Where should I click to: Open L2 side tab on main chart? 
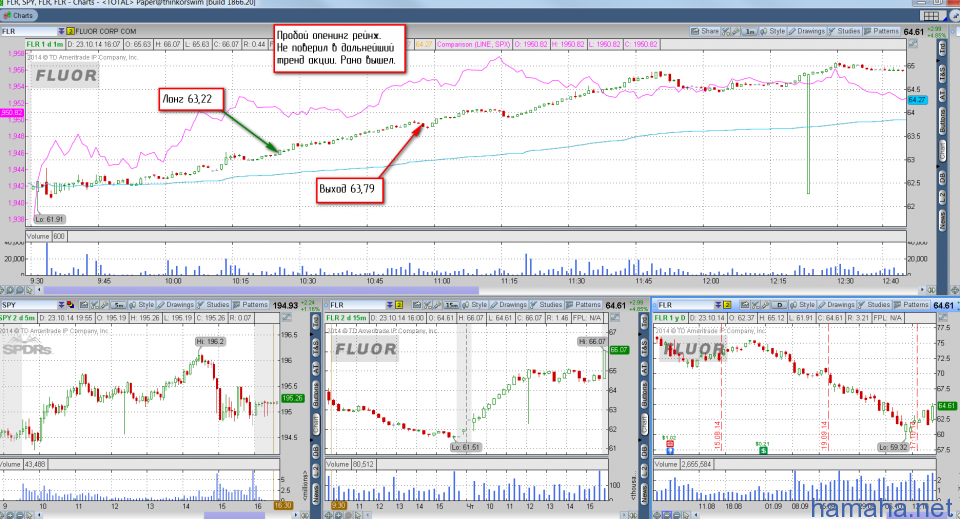tap(942, 198)
